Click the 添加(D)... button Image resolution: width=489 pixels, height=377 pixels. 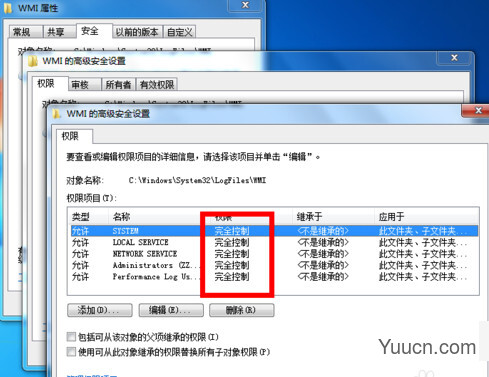100,310
